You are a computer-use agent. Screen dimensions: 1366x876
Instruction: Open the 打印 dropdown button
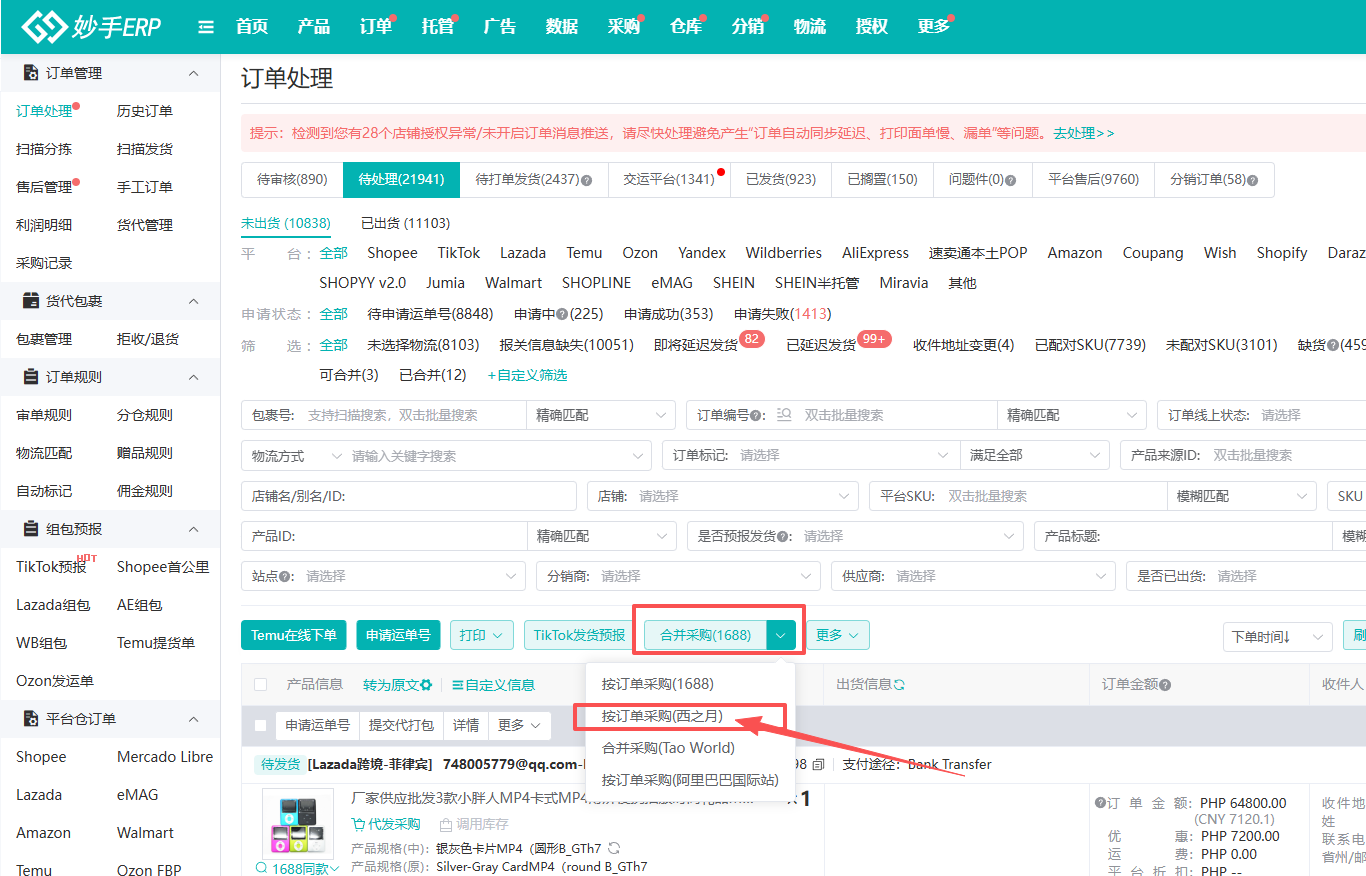(x=482, y=635)
